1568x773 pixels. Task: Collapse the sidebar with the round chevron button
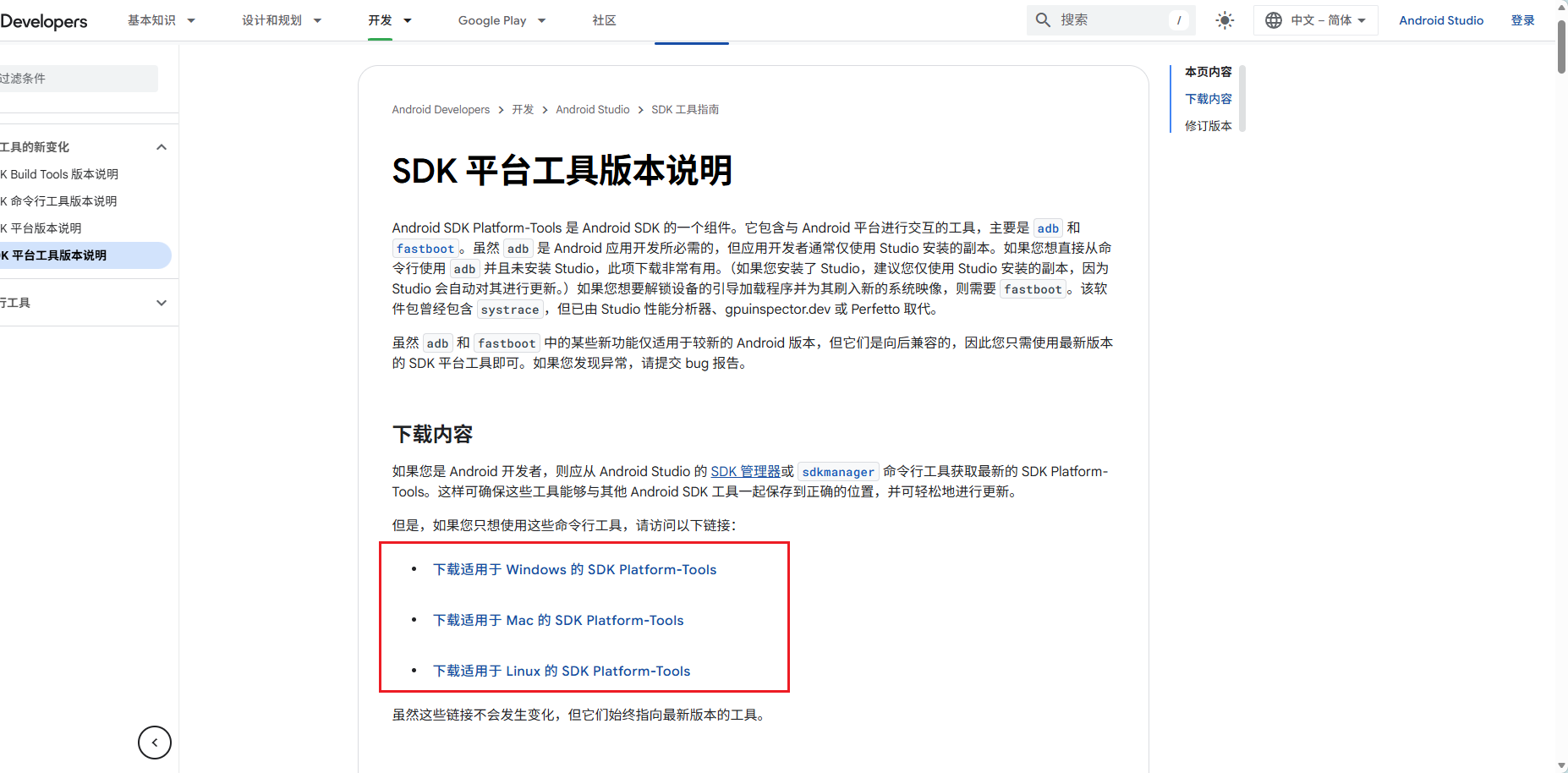(155, 743)
